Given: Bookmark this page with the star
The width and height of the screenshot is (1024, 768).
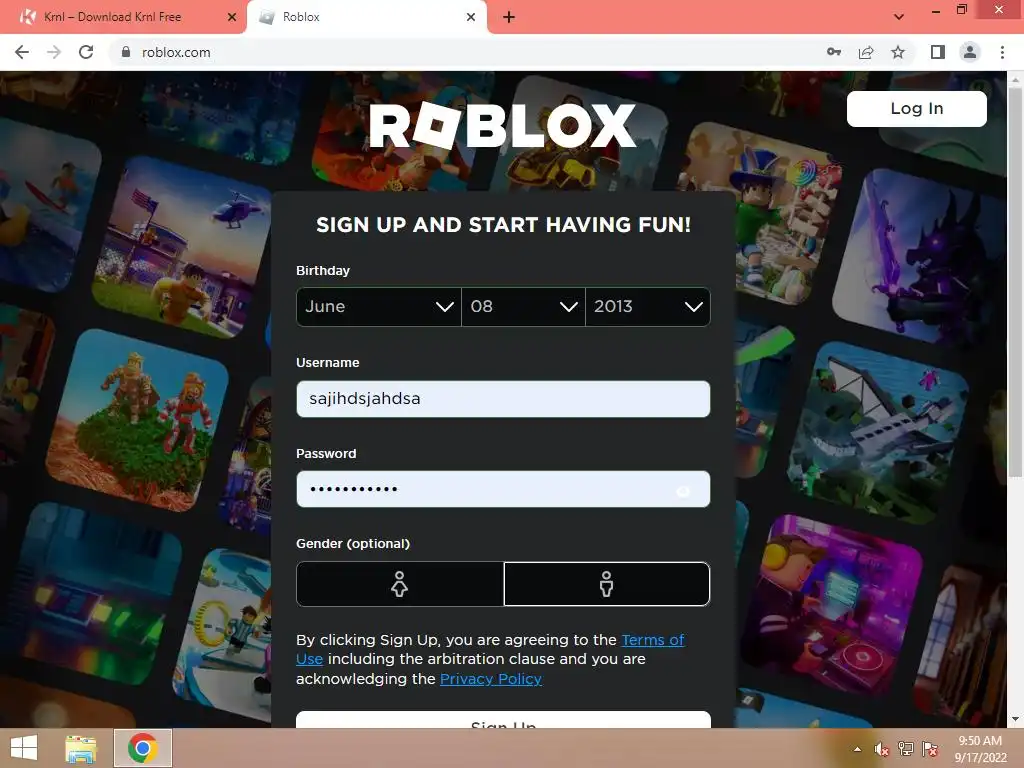Looking at the screenshot, I should (x=898, y=52).
